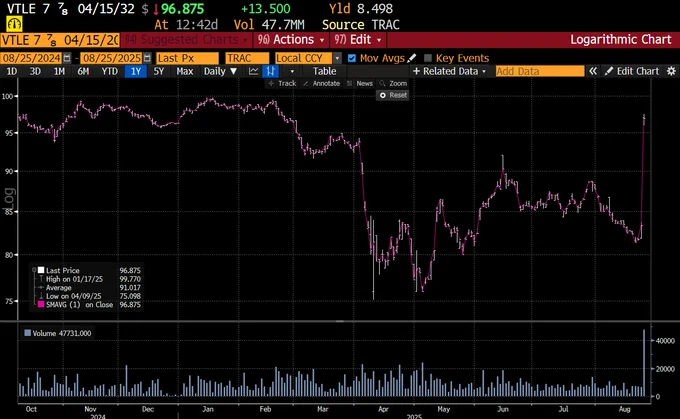This screenshot has width=680, height=419.
Task: Activate the Track crosshair tool
Action: 282,83
